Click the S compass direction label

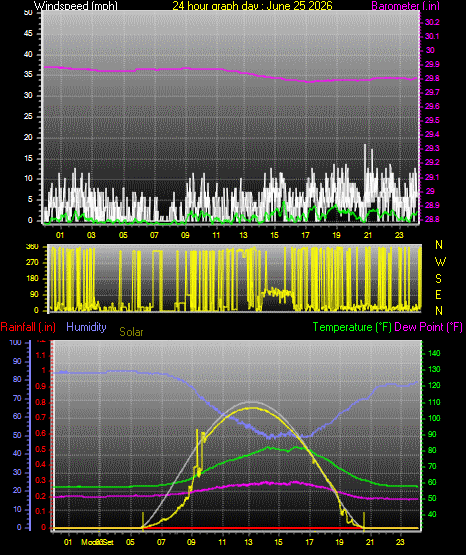438,279
